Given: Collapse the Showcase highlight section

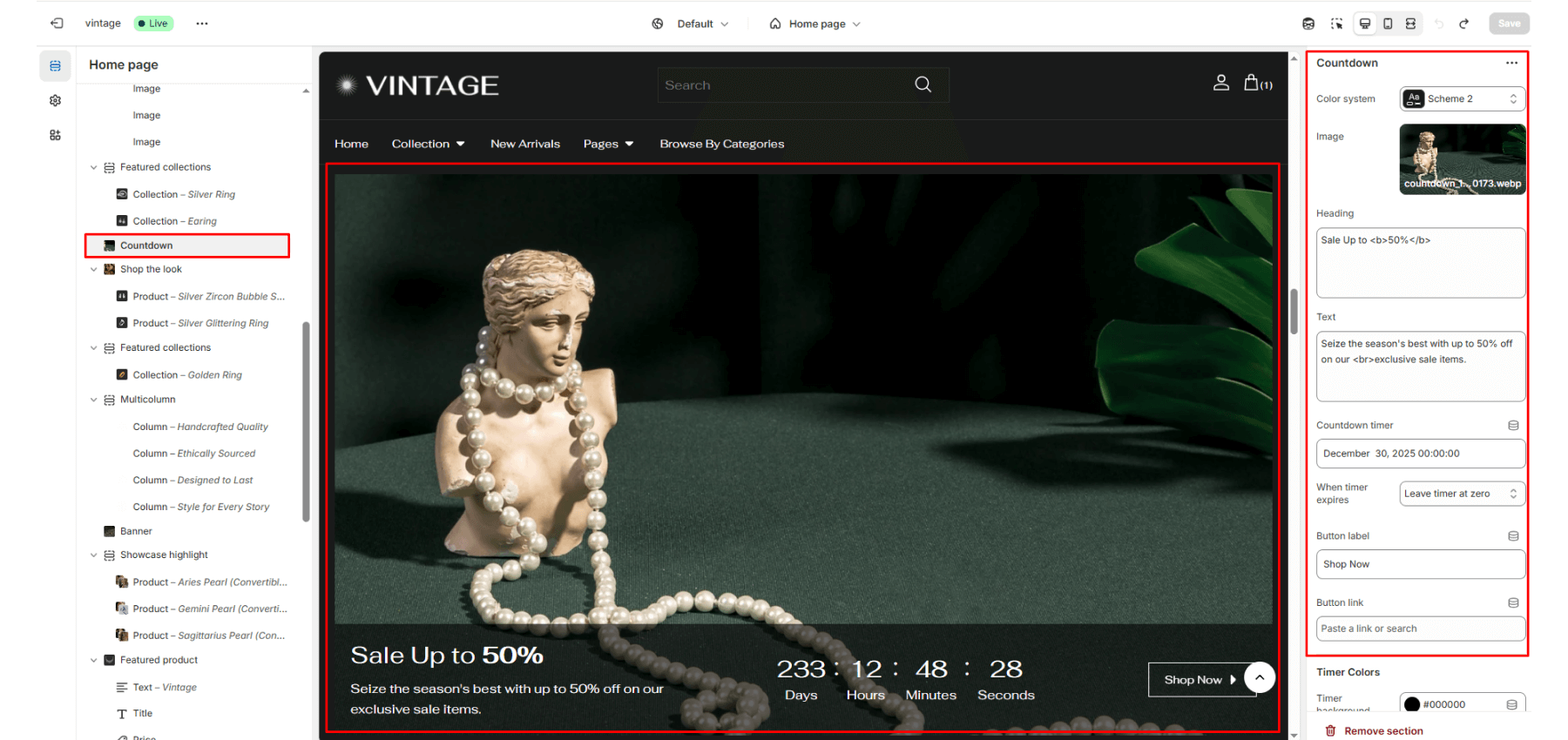Looking at the screenshot, I should point(93,555).
